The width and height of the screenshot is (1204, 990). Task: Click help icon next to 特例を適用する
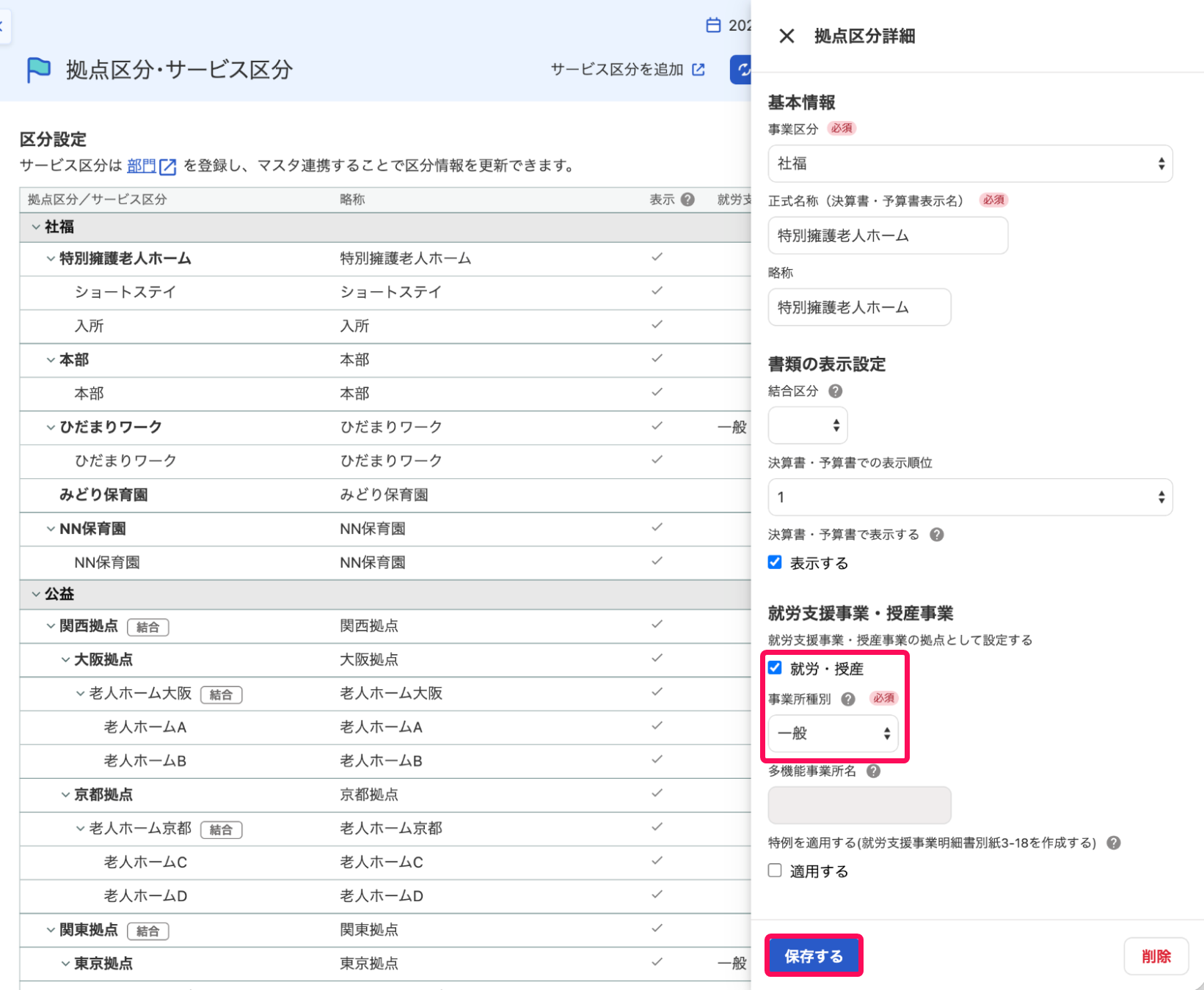1114,843
